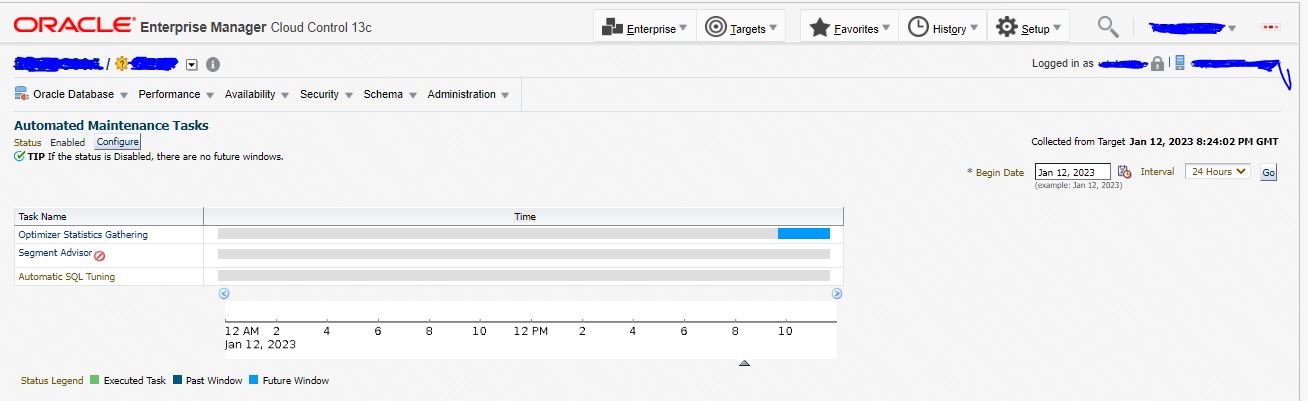Open the Setup gear menu

[x=1028, y=28]
